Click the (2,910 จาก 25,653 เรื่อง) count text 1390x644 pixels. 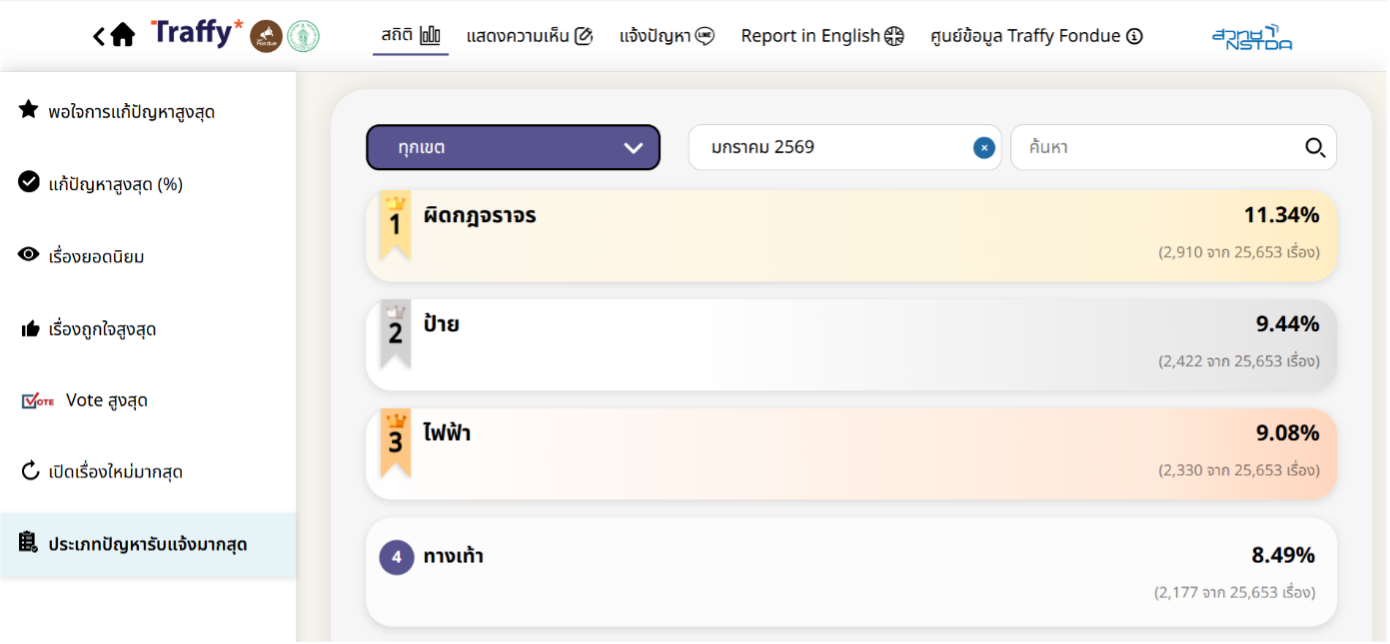tap(1239, 252)
